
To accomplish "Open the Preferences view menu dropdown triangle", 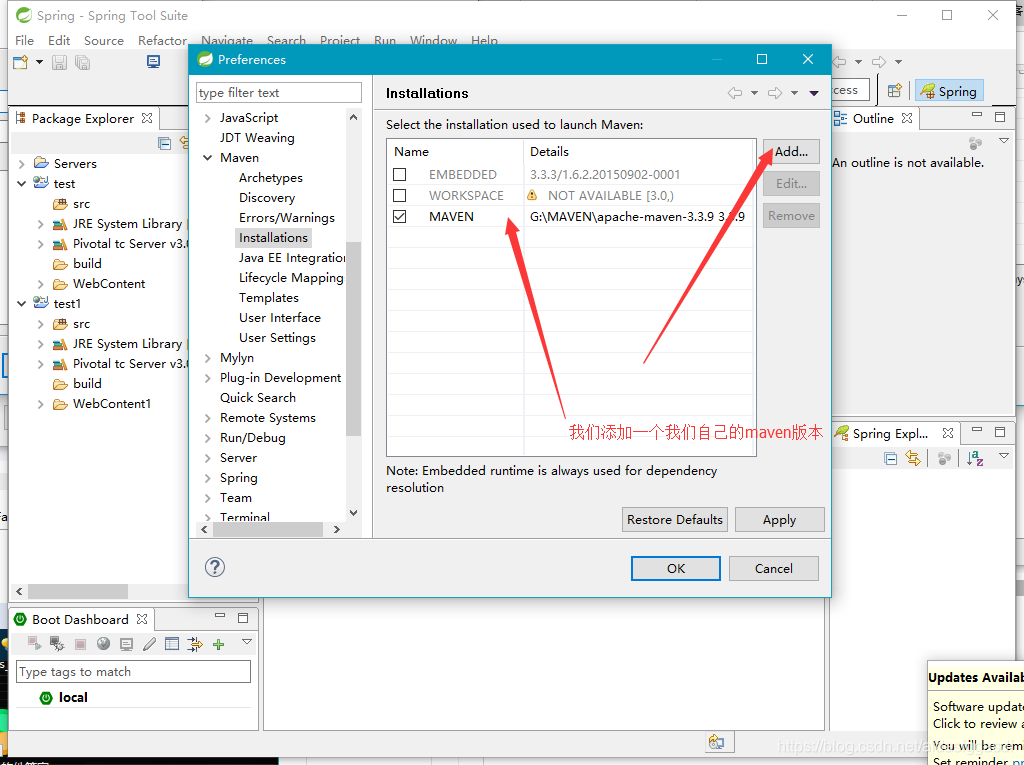I will click(814, 93).
